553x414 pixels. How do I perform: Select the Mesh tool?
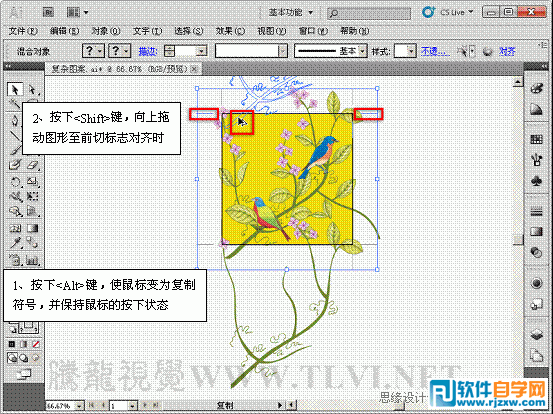(x=15, y=228)
